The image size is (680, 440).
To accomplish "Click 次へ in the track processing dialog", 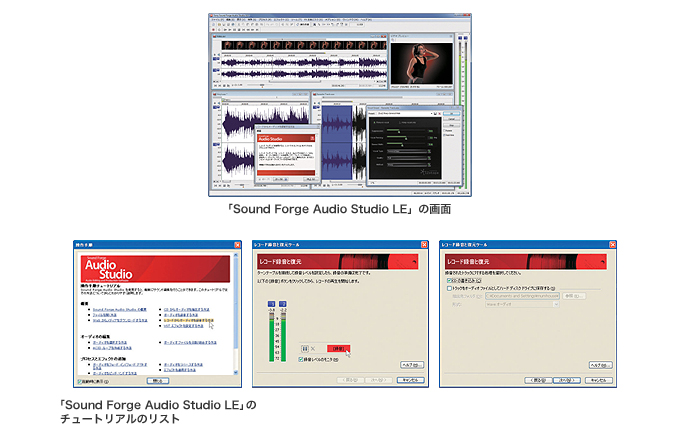I will coord(567,380).
